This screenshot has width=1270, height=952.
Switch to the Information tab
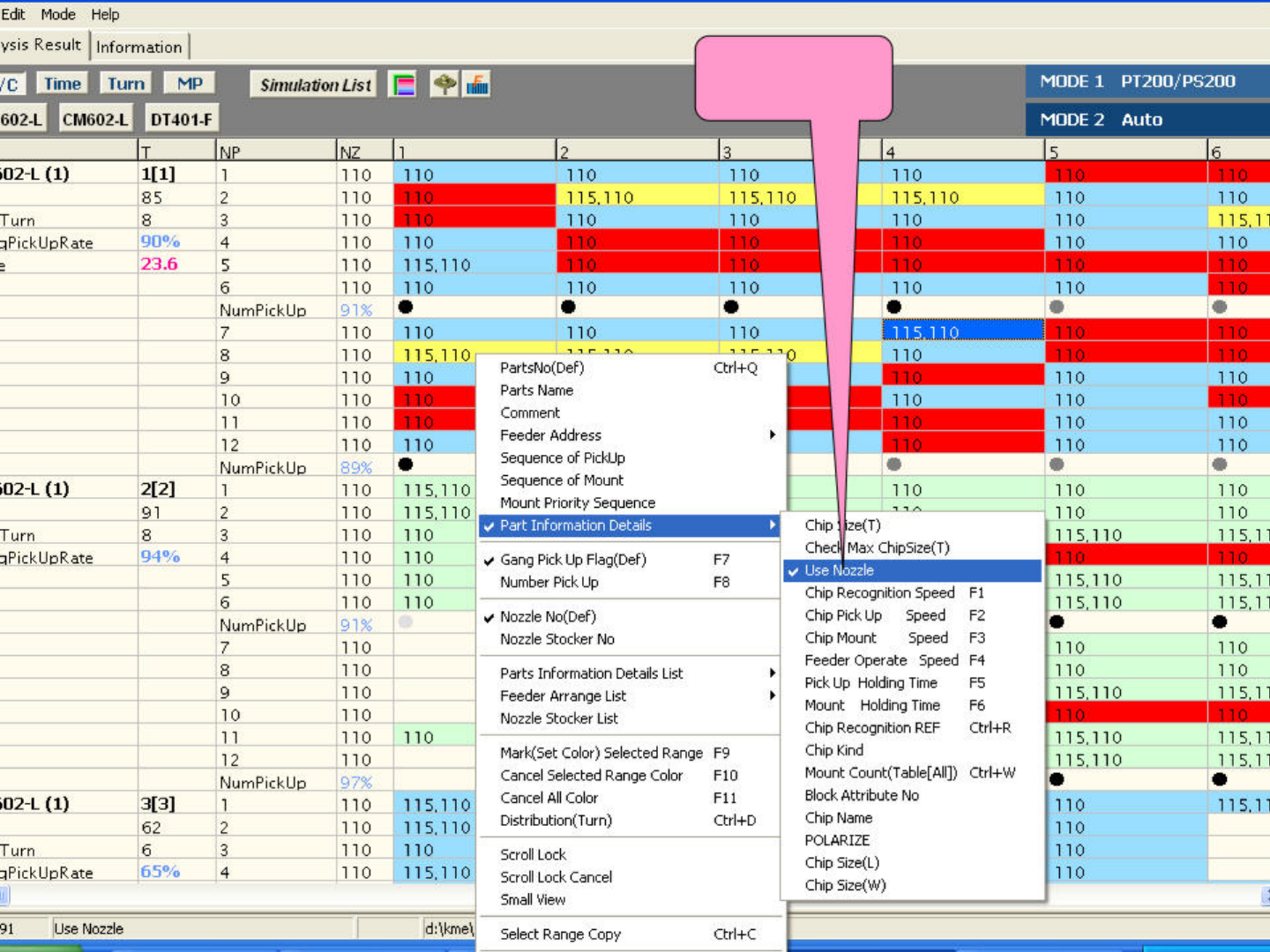click(x=139, y=47)
